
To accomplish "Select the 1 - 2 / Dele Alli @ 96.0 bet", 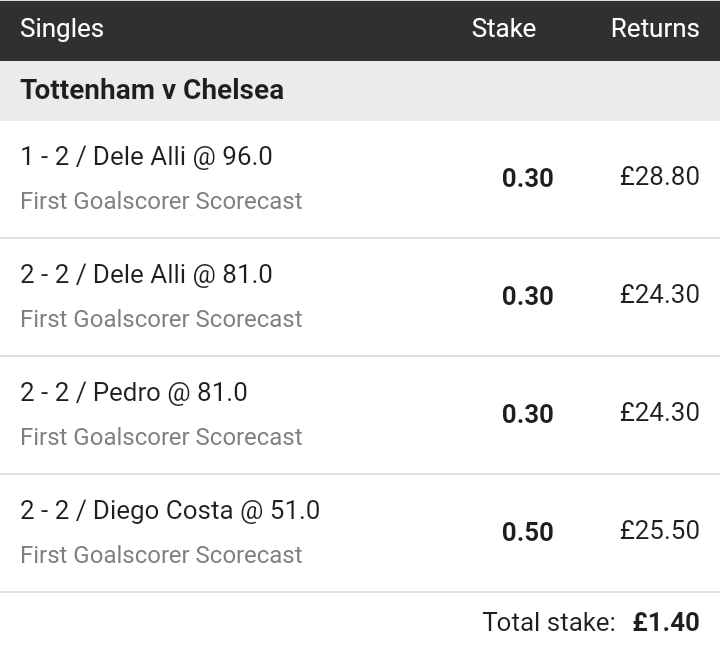I will tap(146, 157).
